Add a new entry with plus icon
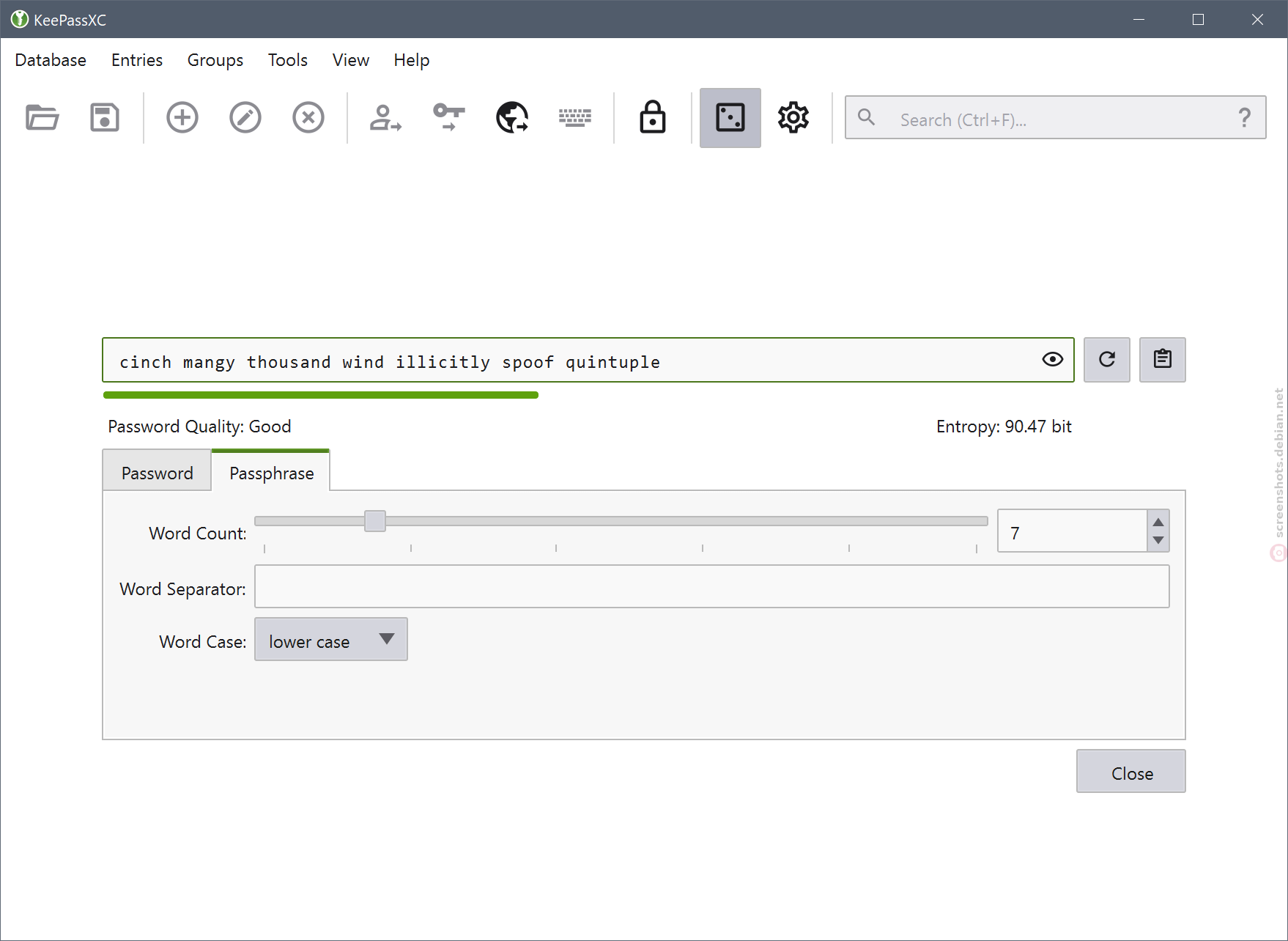 [x=182, y=117]
